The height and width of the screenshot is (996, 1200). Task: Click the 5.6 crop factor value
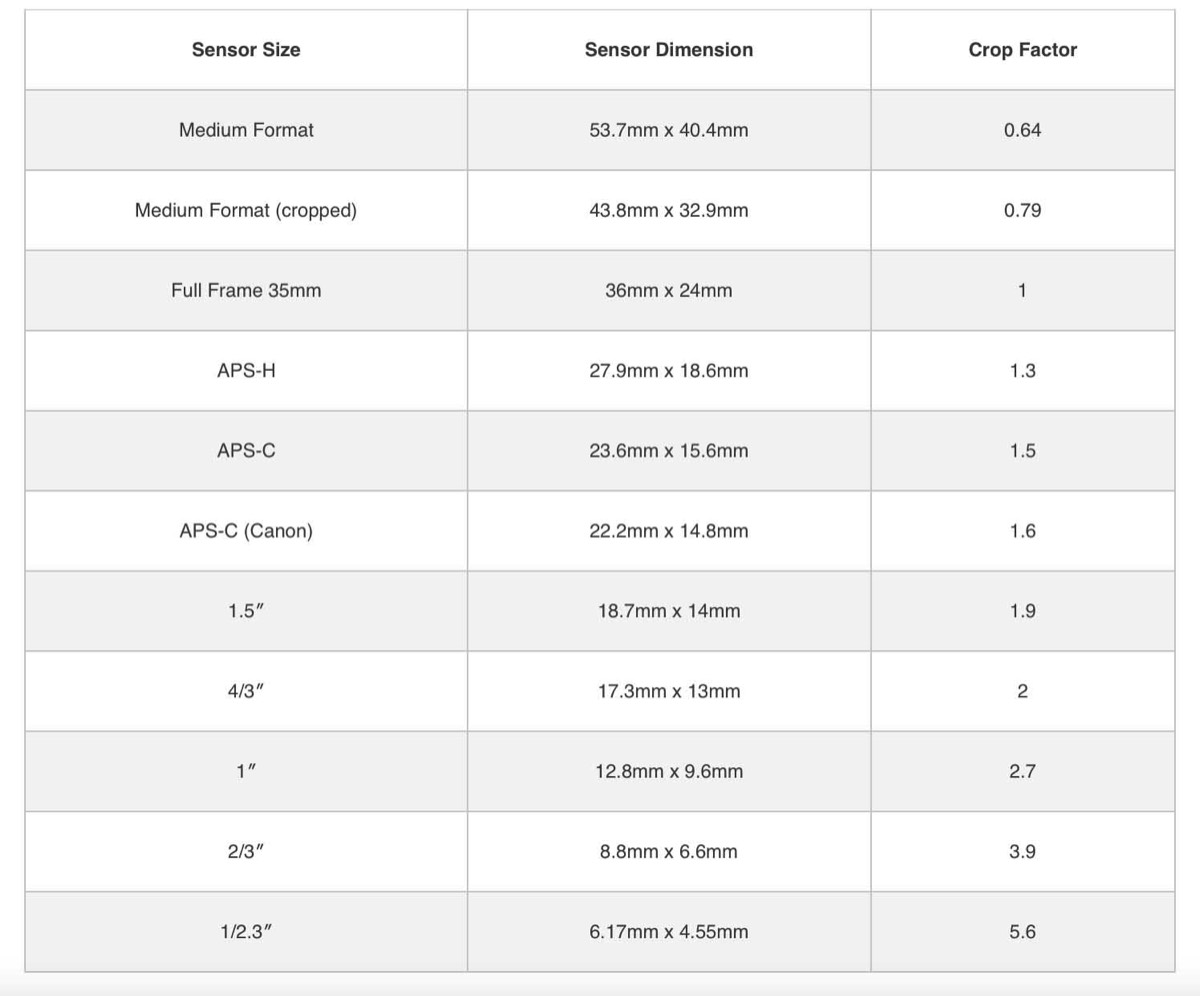(1022, 932)
